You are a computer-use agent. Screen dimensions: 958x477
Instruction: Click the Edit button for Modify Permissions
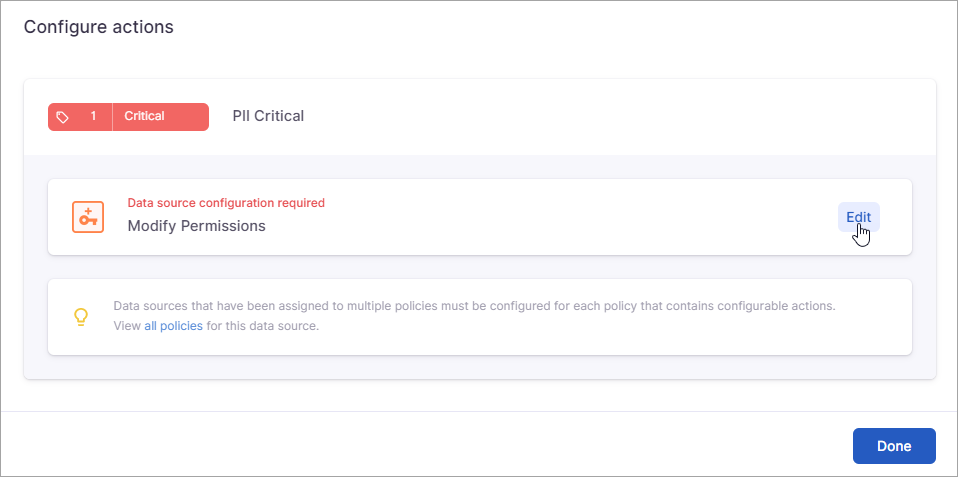coord(858,217)
